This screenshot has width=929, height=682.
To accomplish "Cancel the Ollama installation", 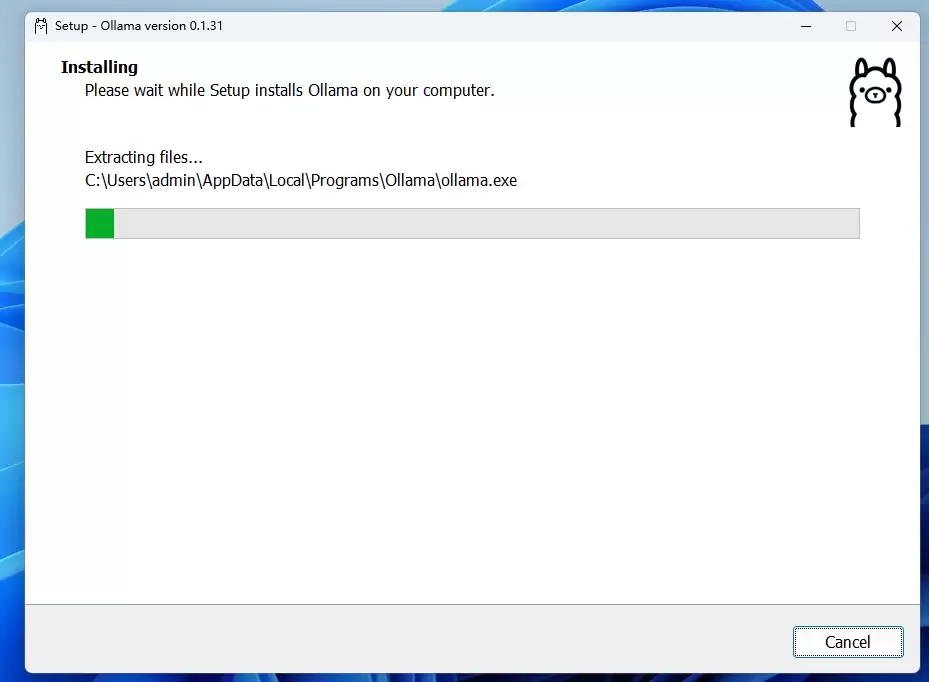I will [848, 642].
